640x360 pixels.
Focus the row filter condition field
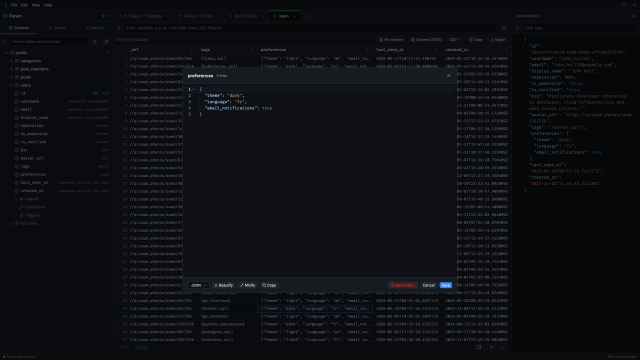(310, 28)
